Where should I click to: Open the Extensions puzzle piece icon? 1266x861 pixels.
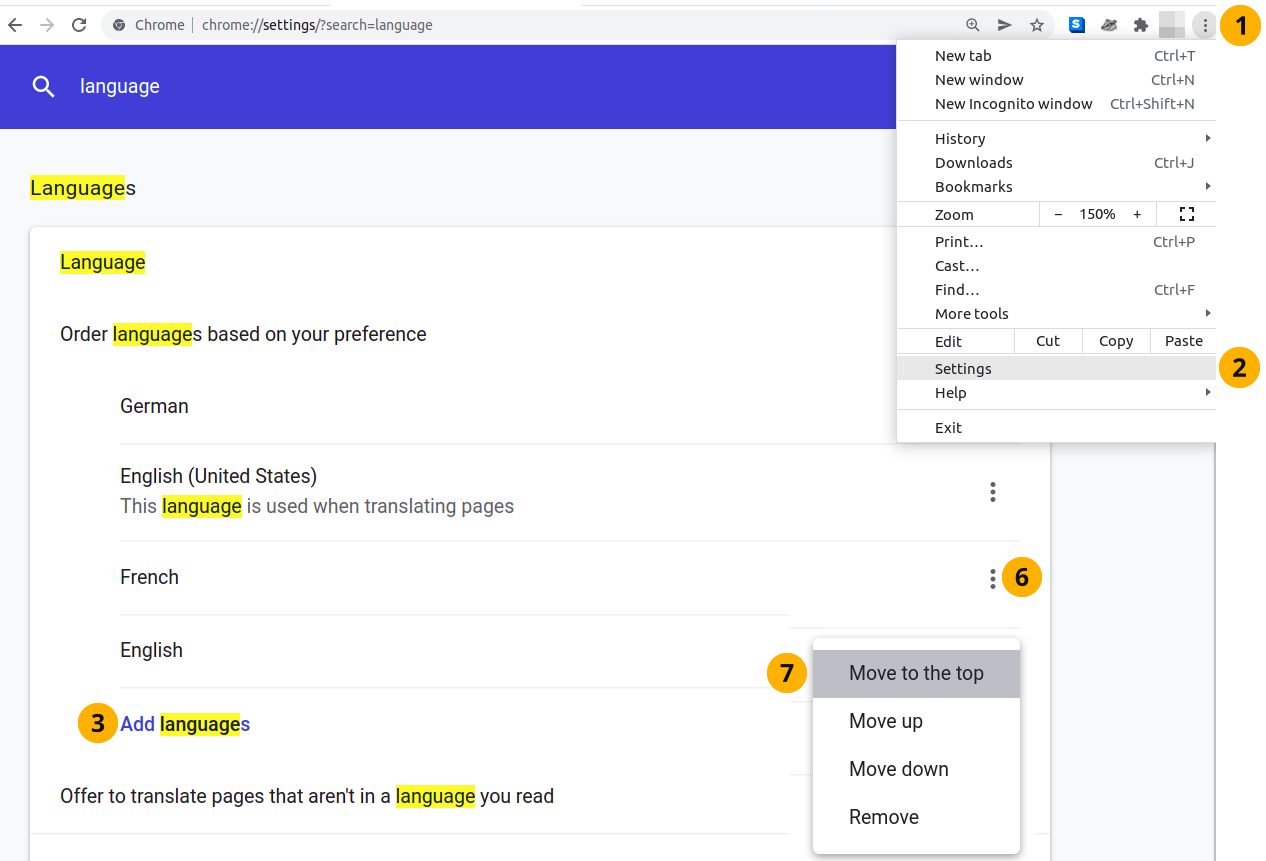tap(1140, 25)
